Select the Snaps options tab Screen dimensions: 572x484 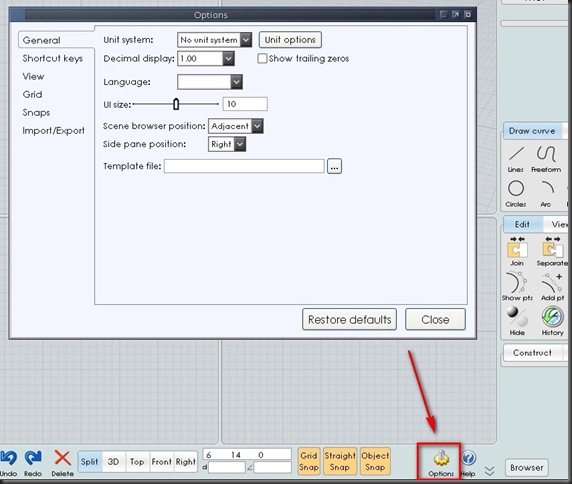[36, 112]
